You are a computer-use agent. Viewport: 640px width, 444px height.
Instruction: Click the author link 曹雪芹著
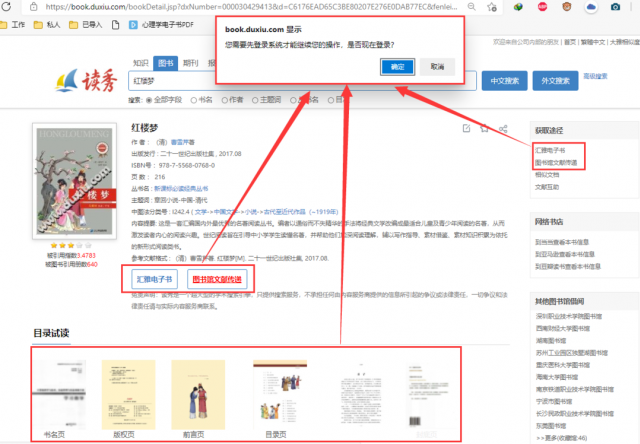click(183, 142)
